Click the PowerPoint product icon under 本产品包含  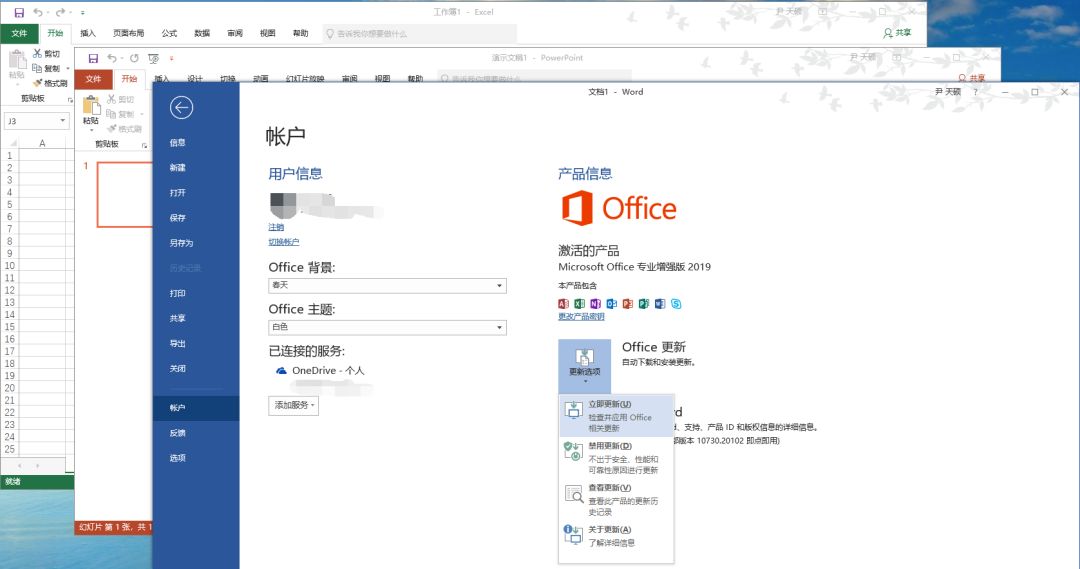tap(627, 304)
